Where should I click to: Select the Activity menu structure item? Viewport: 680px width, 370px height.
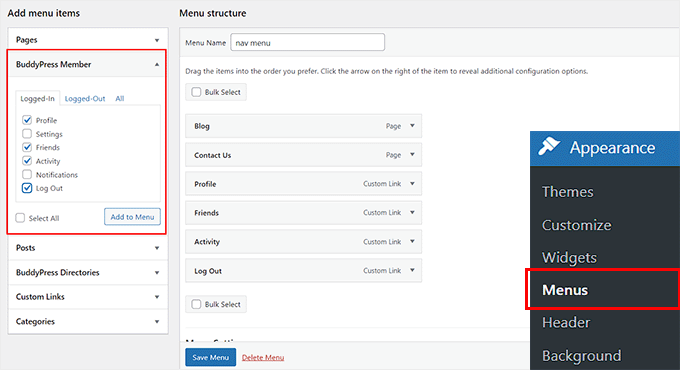(303, 242)
